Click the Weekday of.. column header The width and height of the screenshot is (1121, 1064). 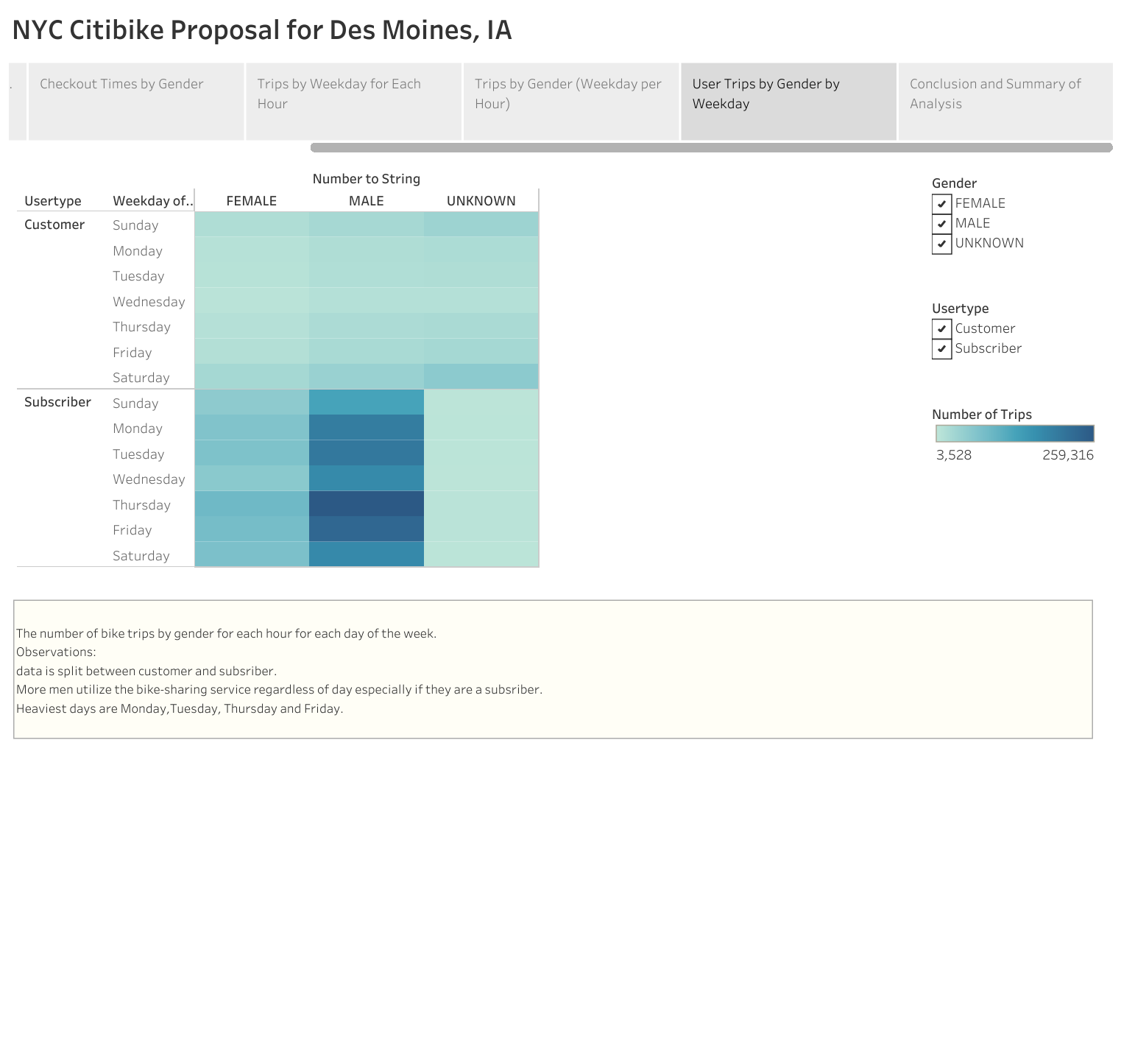pos(152,200)
